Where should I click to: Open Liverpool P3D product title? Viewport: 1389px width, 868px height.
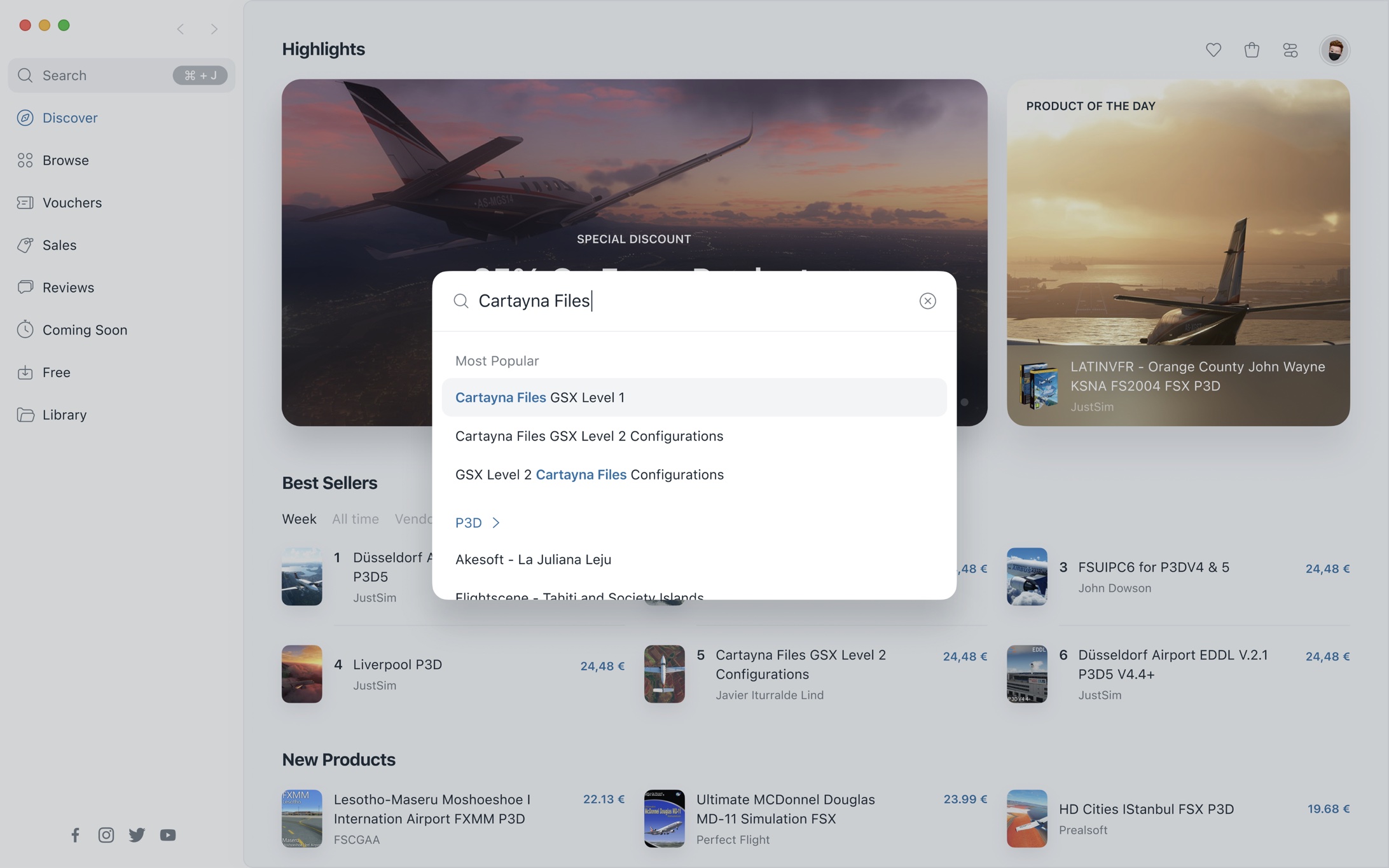click(x=397, y=665)
